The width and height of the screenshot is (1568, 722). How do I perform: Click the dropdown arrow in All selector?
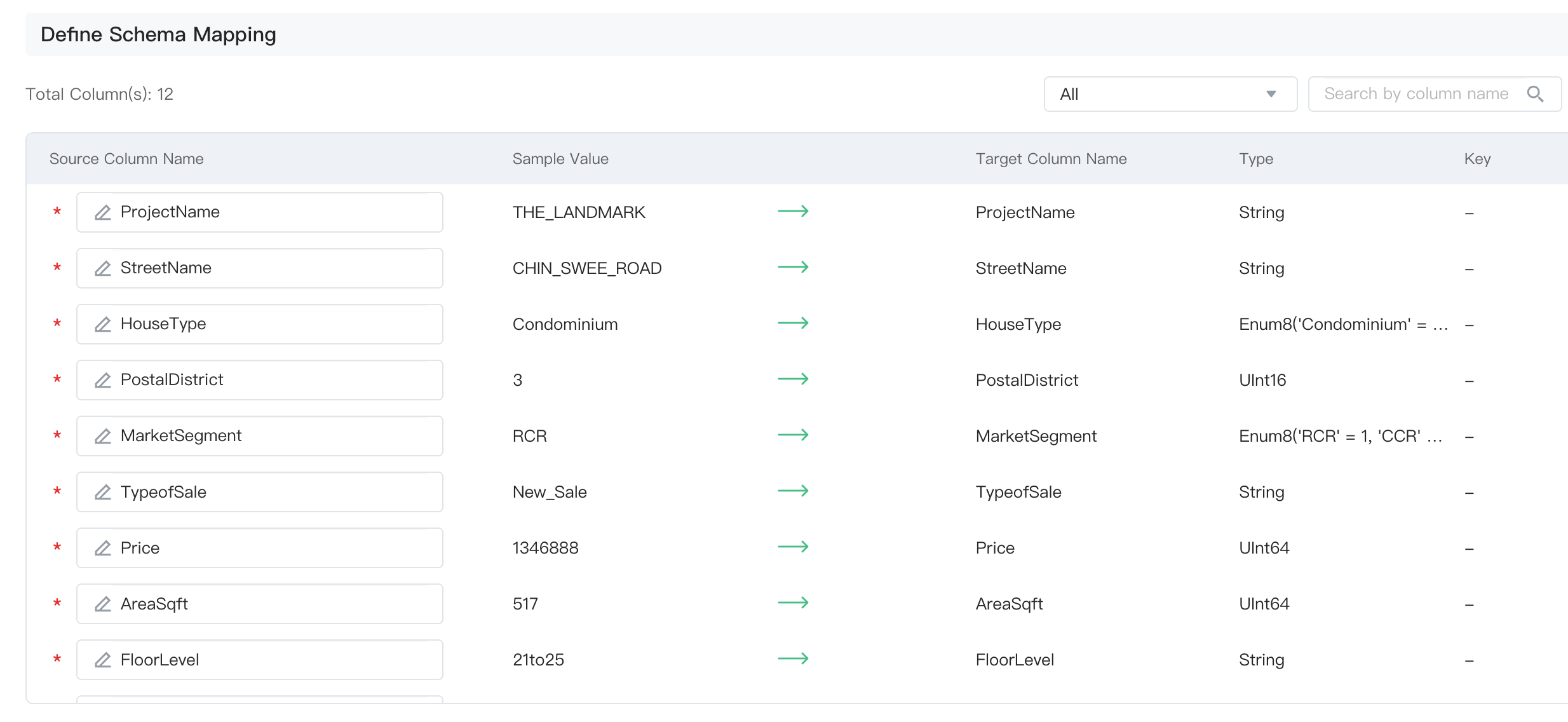[1271, 94]
